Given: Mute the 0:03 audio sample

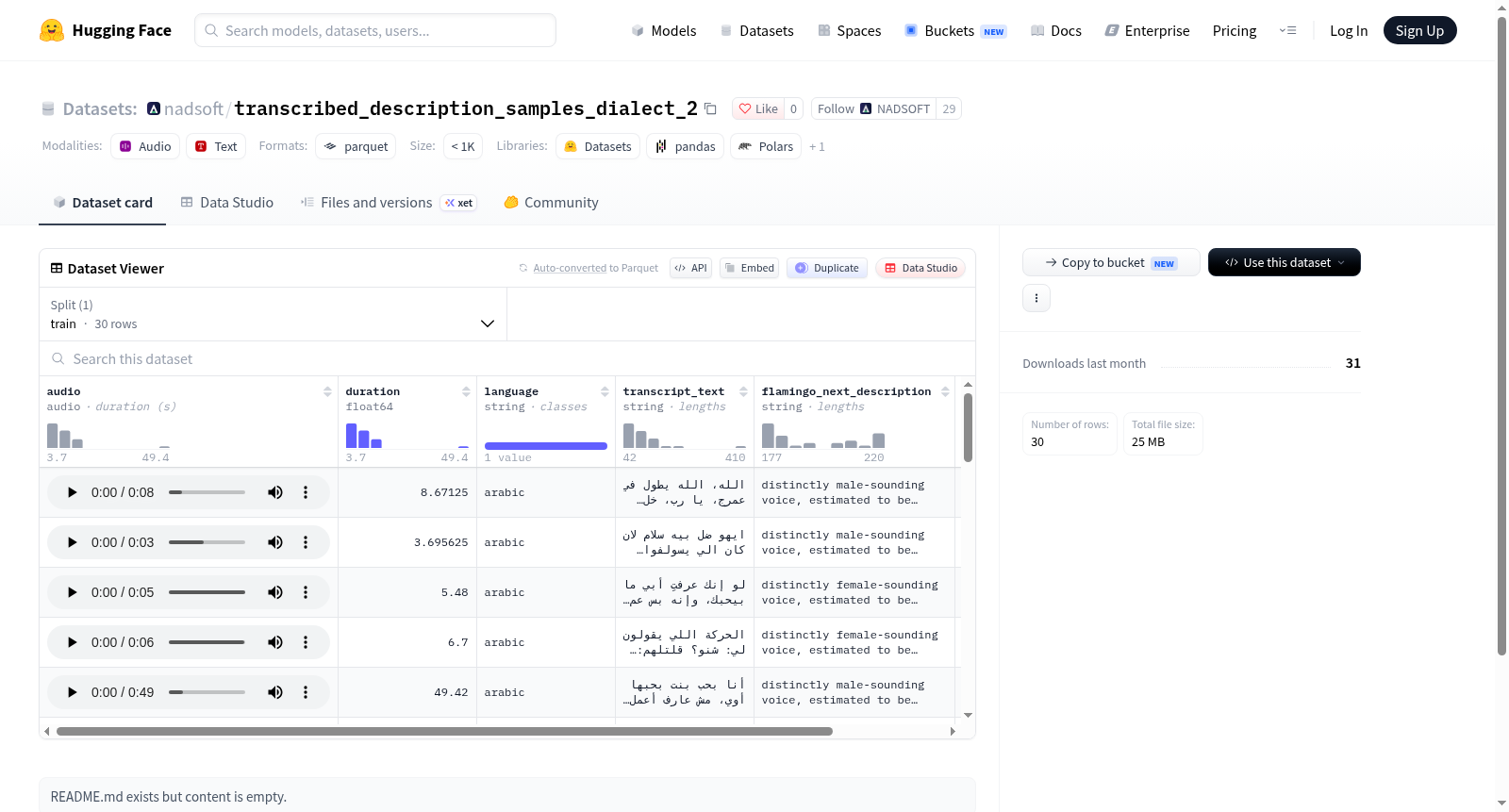Looking at the screenshot, I should pos(275,542).
